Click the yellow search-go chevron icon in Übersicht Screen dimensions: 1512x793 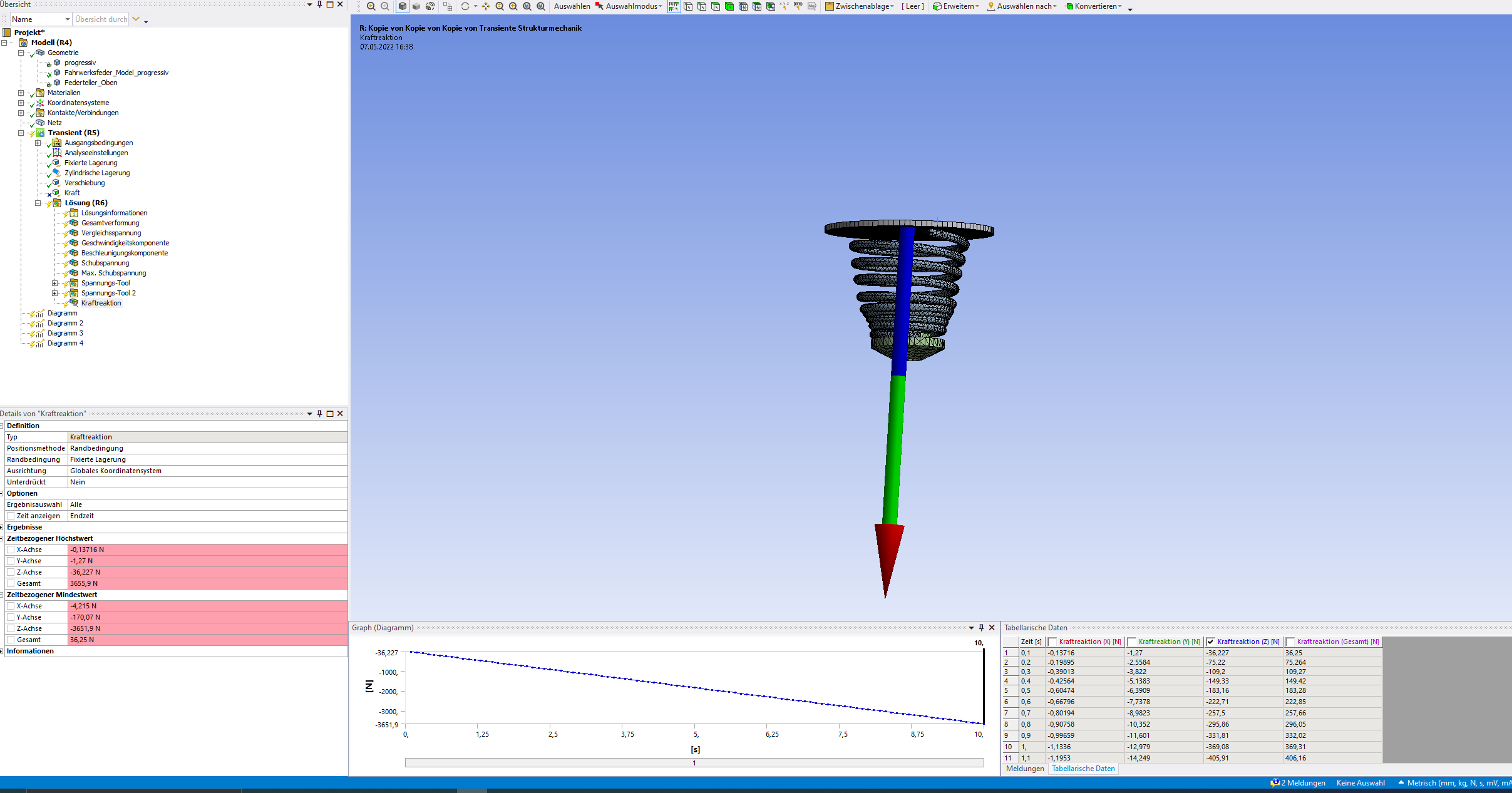136,19
